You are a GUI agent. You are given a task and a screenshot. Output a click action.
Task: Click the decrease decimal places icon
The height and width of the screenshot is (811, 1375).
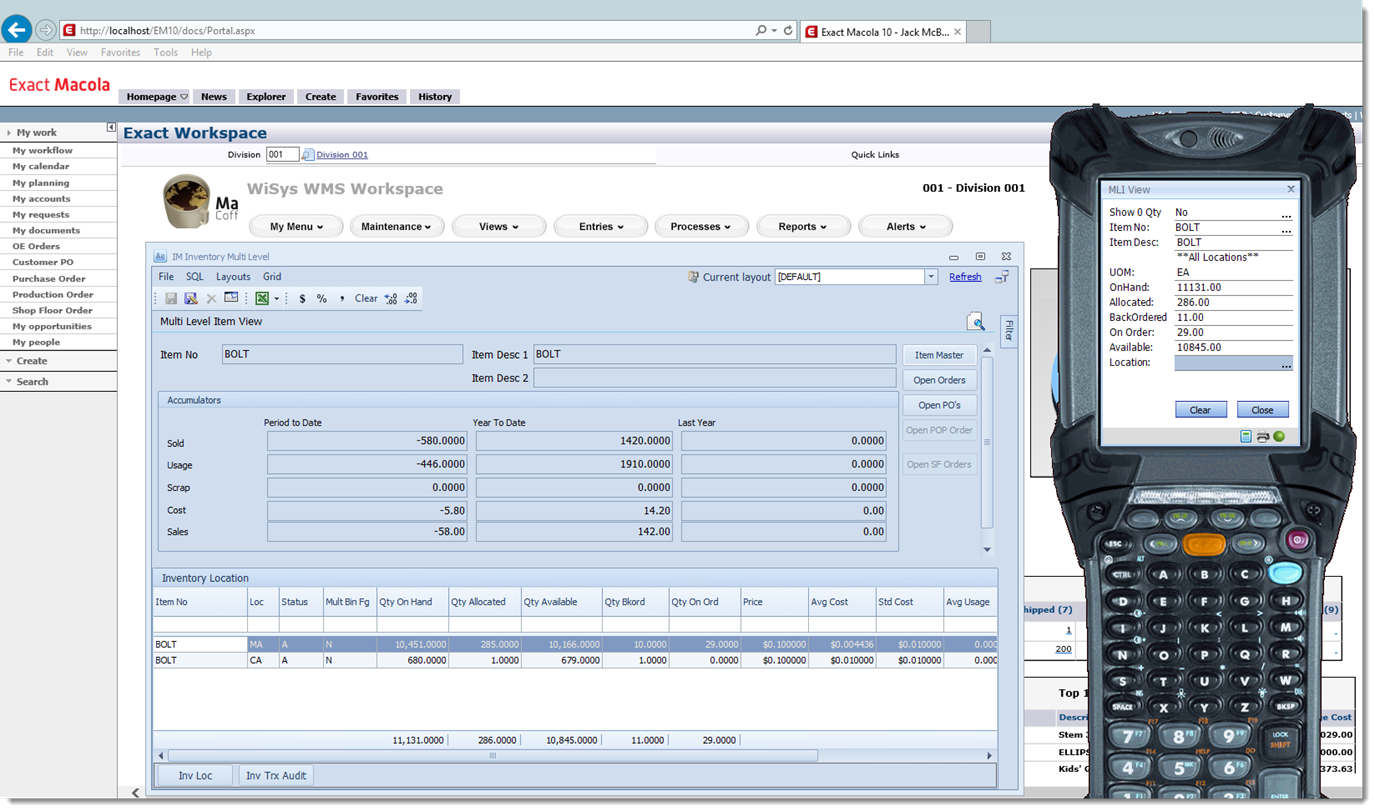tap(411, 298)
